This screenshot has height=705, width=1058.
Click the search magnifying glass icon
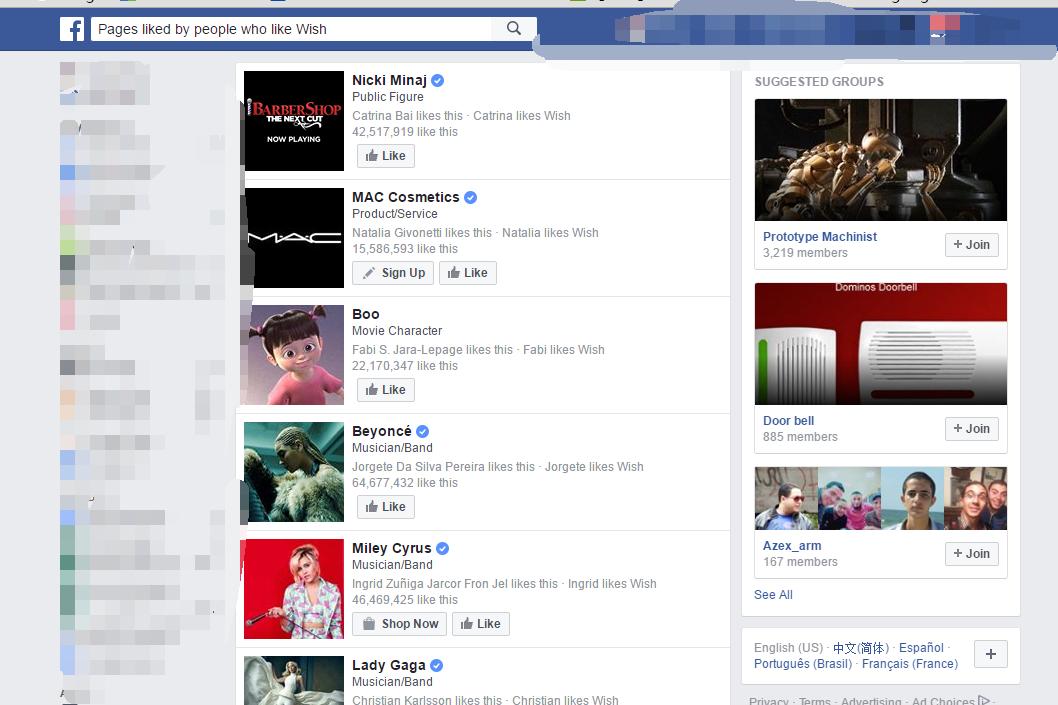tap(513, 28)
